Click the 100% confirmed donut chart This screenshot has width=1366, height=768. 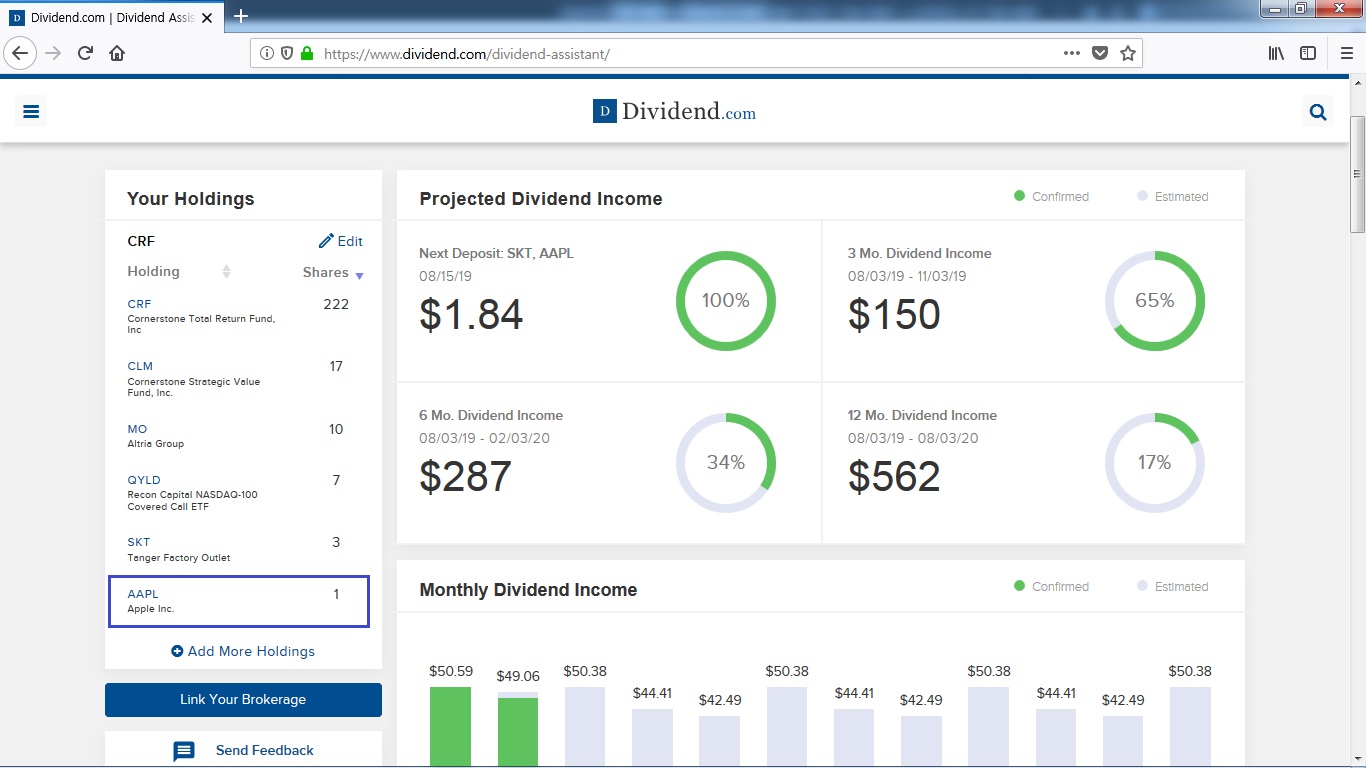(726, 301)
